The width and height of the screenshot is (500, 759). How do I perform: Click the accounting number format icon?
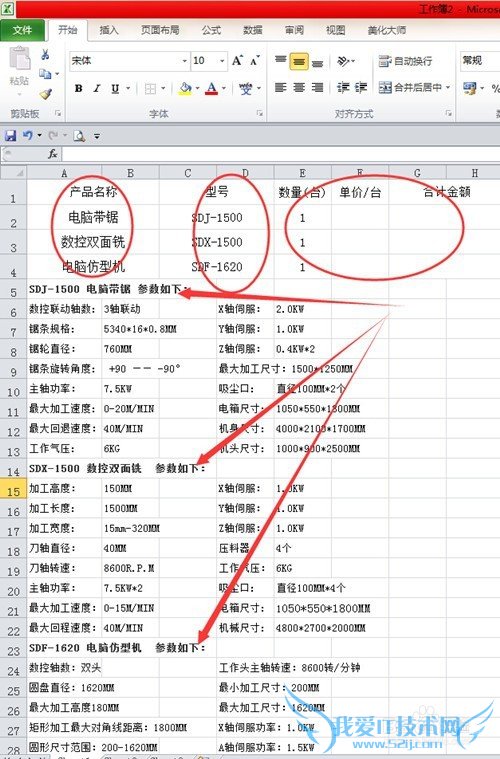point(470,88)
